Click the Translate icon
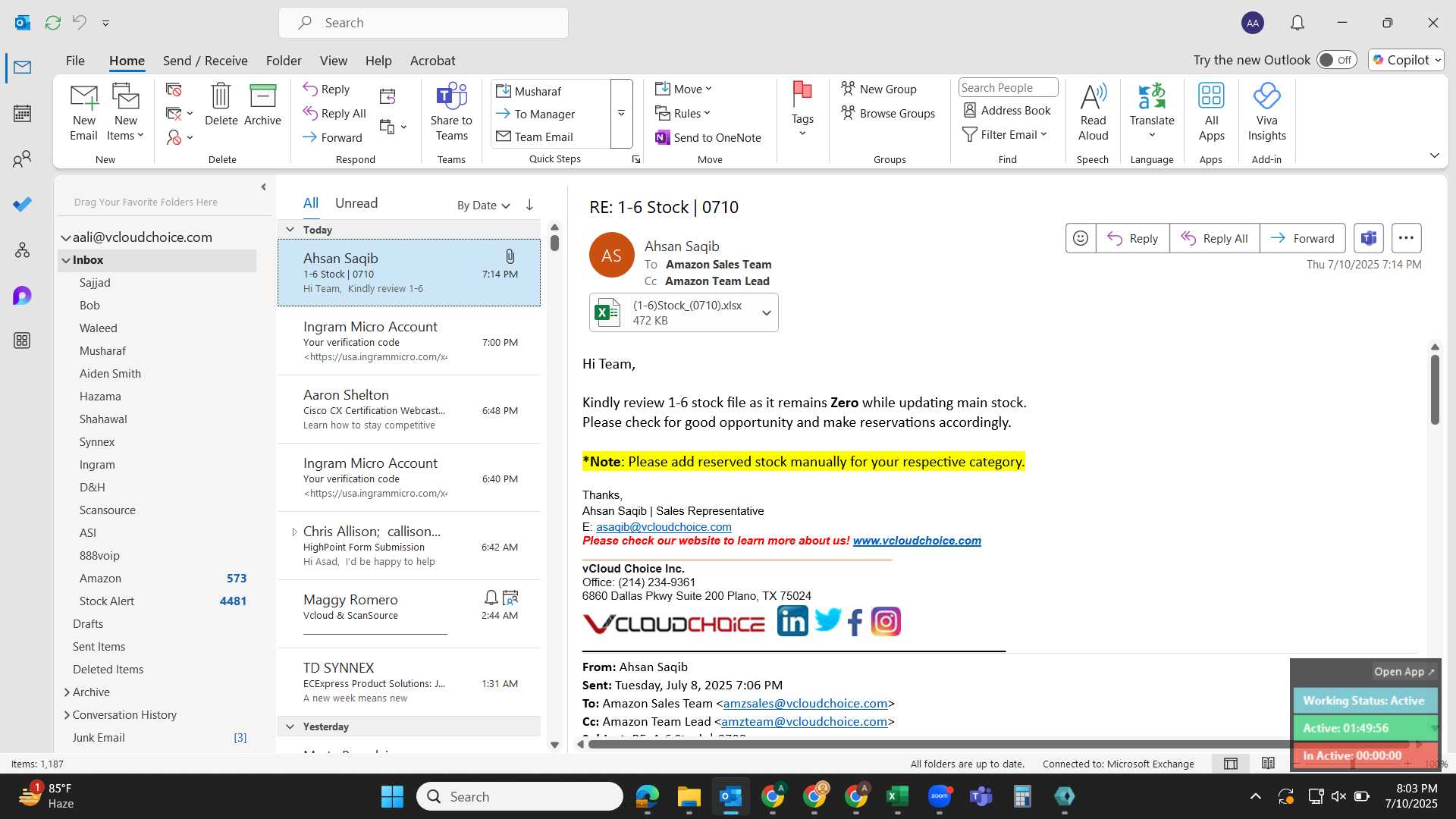The height and width of the screenshot is (819, 1456). tap(1152, 111)
